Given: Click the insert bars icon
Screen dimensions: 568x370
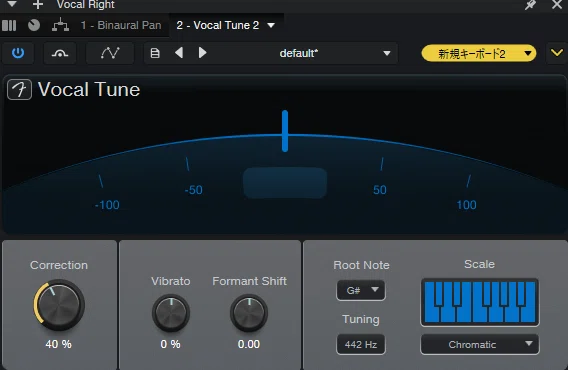Looking at the screenshot, I should coord(9,25).
